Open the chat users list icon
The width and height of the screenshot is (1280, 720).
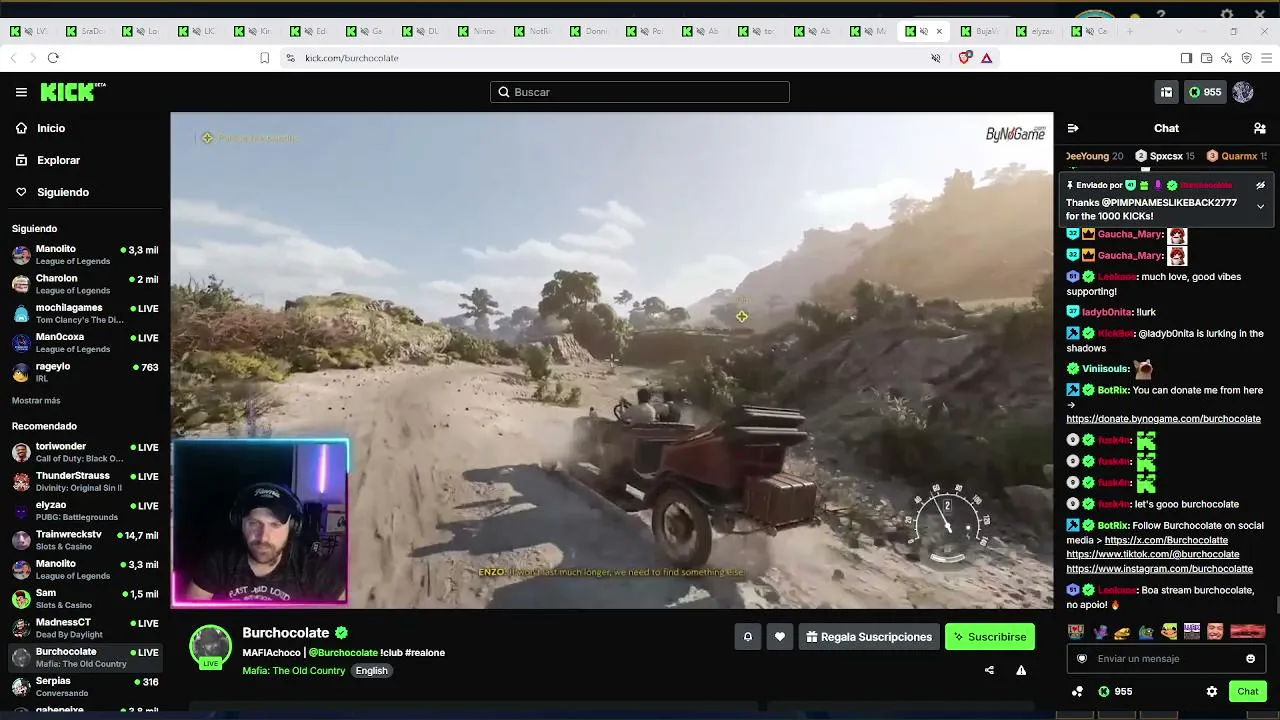click(1260, 128)
